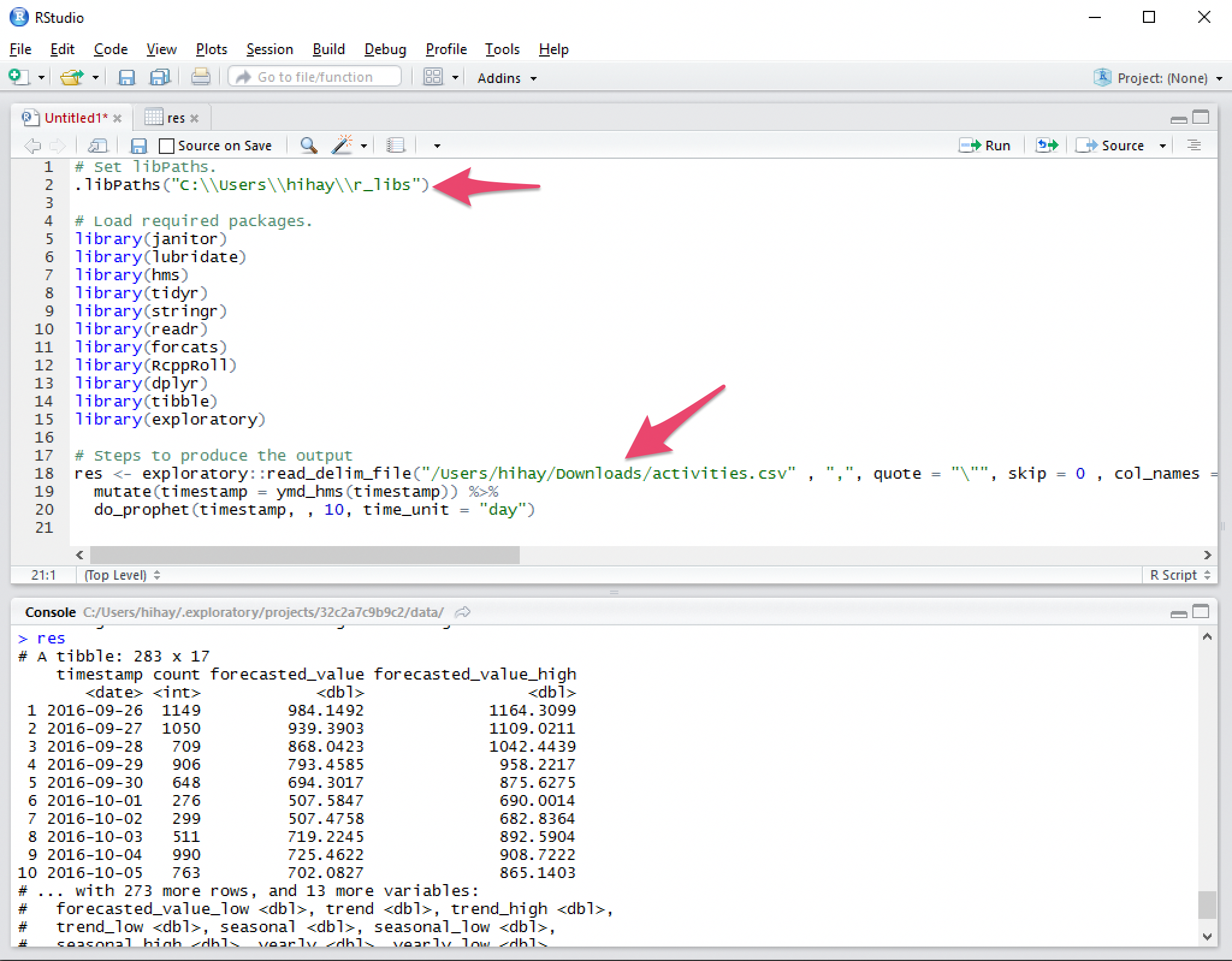Open the Source options dropdown arrow
This screenshot has height=961, width=1232.
coord(1162,146)
